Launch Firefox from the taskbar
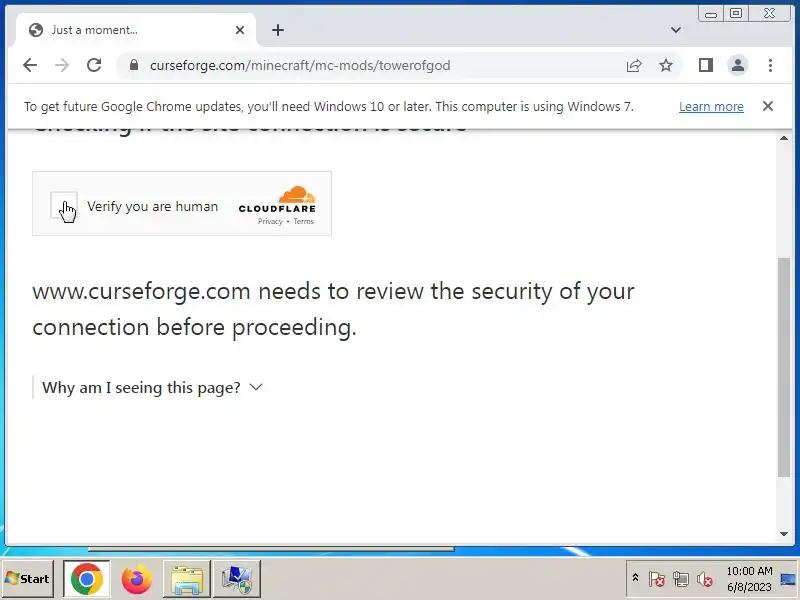This screenshot has width=800, height=600. click(x=136, y=579)
